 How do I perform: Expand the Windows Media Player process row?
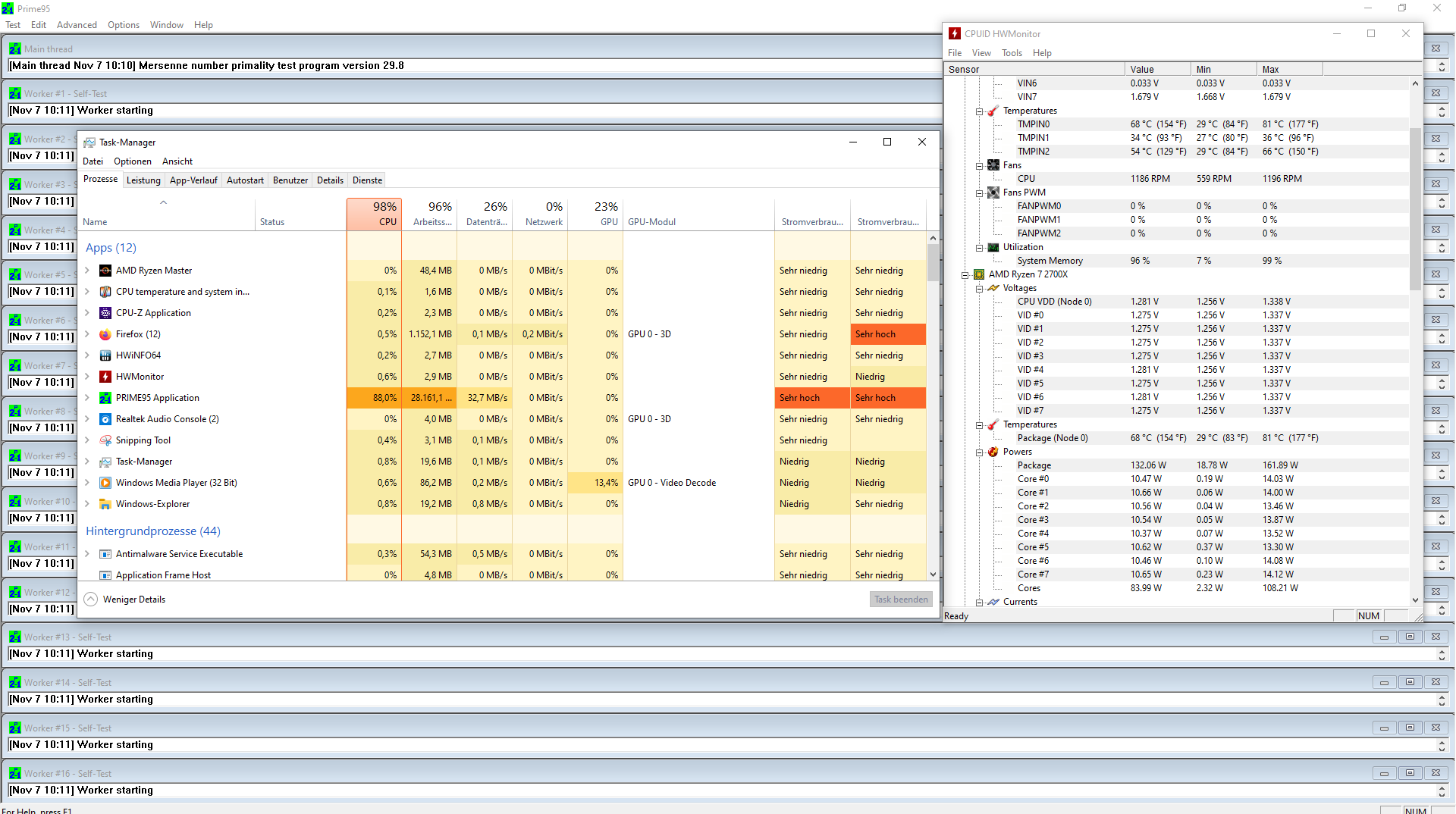point(87,483)
